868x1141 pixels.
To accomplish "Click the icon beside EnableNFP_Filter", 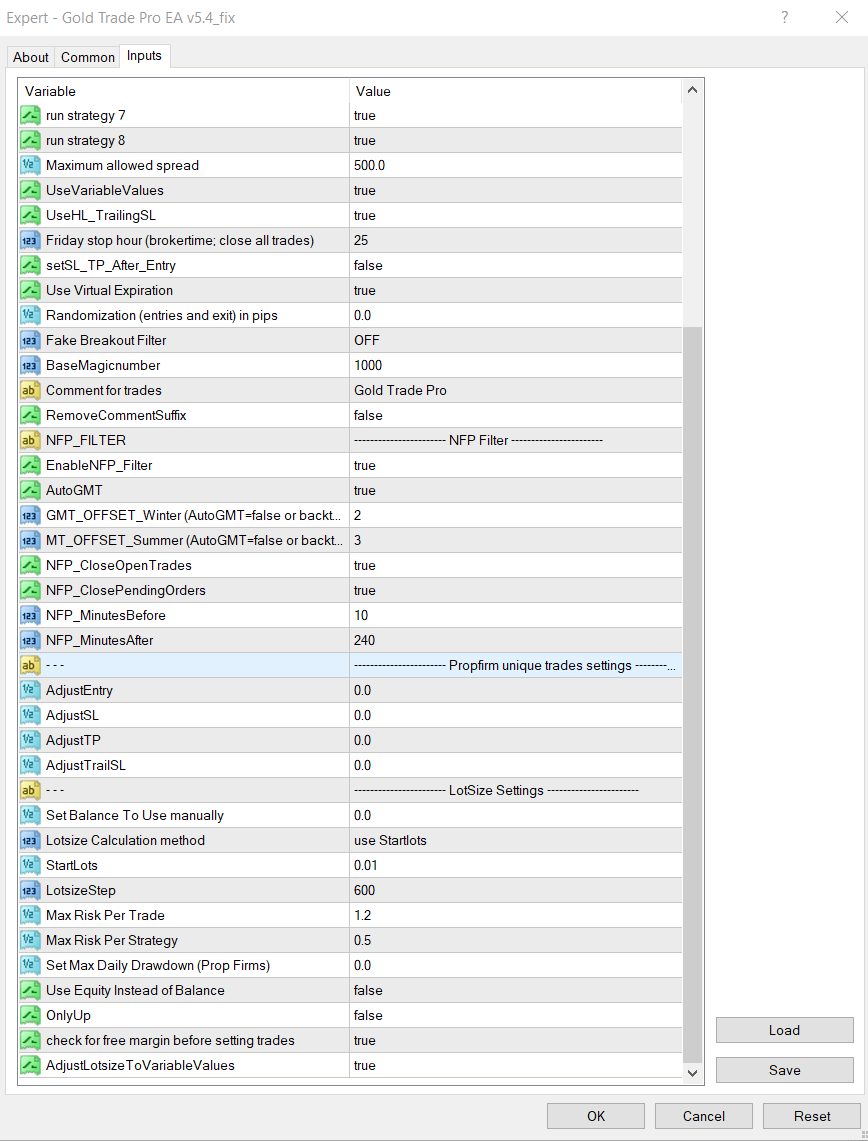I will 30,465.
